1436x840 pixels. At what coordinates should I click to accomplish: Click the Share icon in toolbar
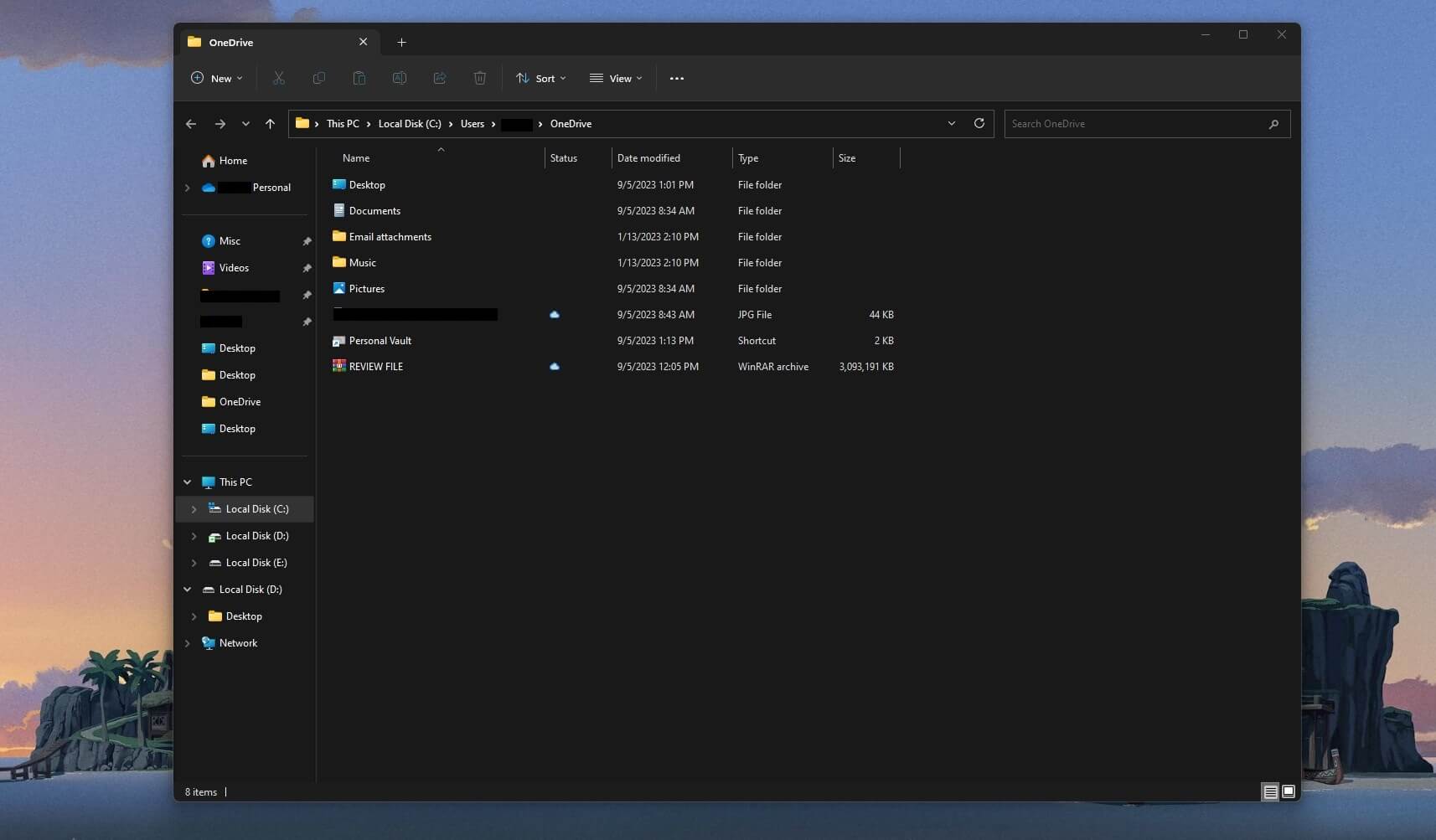[440, 78]
